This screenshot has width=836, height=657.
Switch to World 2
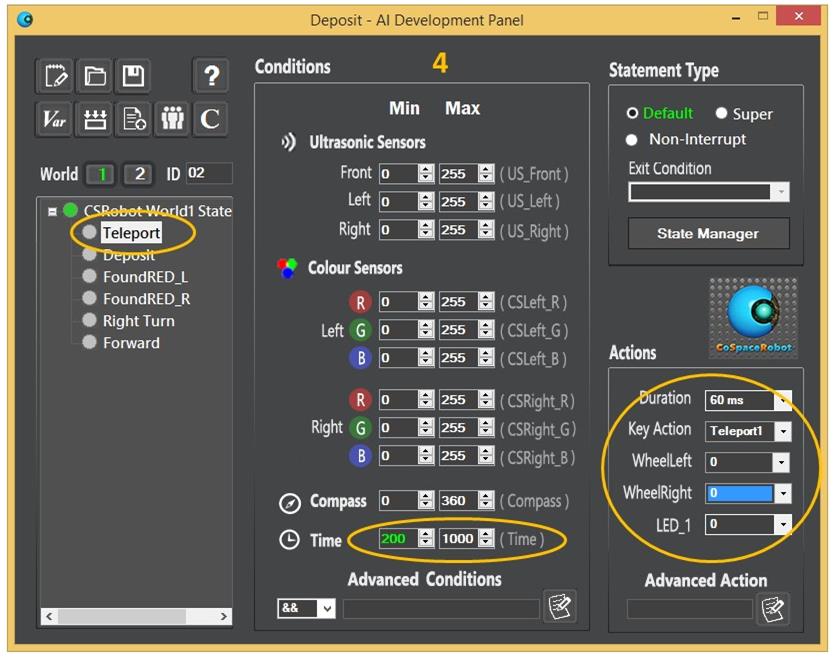pos(139,174)
